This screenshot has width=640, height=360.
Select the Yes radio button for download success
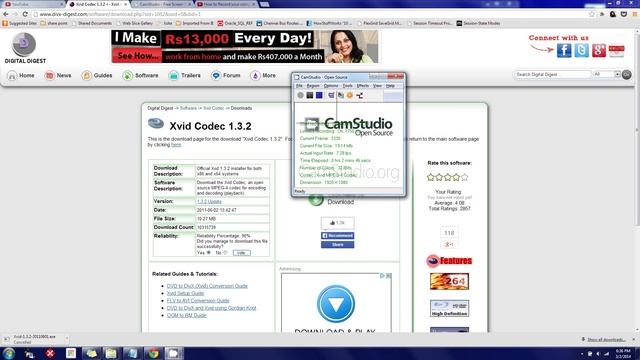click(209, 253)
